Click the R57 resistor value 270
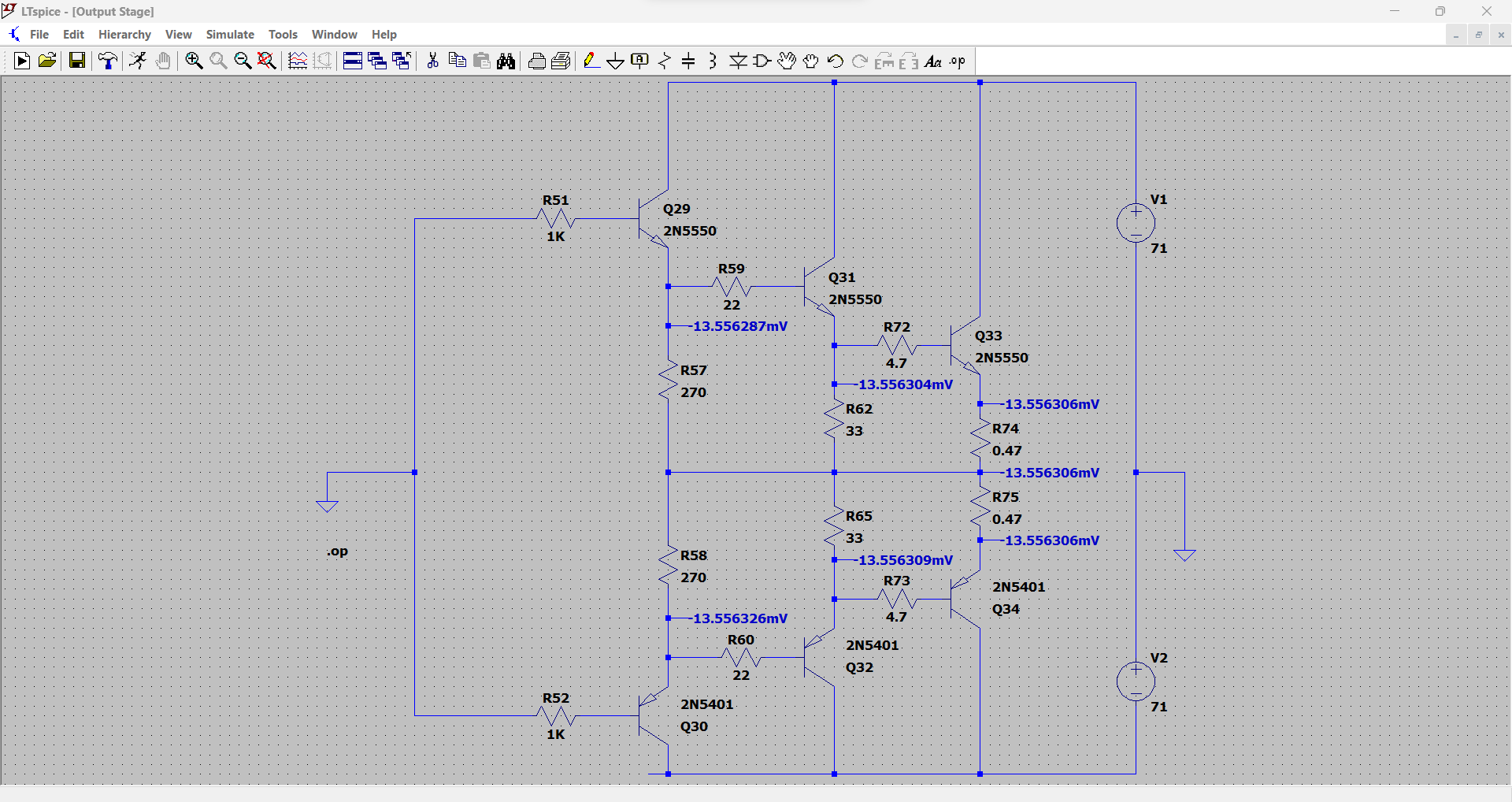The image size is (1512, 802). click(x=693, y=392)
